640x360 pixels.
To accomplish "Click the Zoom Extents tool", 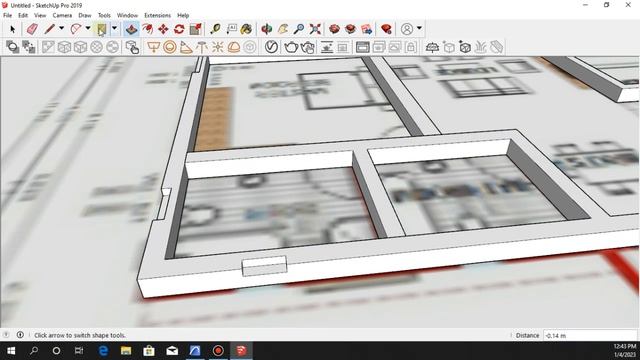I will 315,29.
